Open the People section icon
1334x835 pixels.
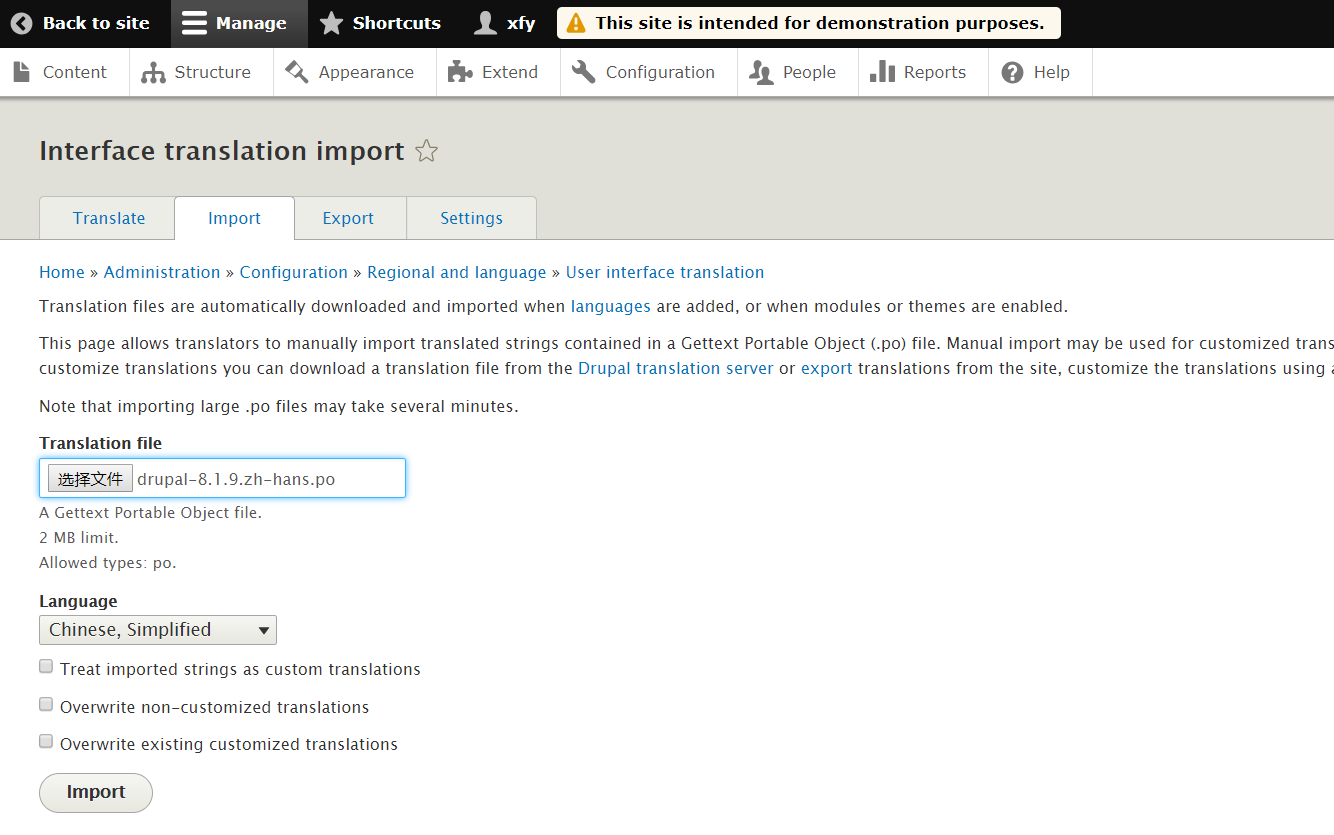[761, 71]
